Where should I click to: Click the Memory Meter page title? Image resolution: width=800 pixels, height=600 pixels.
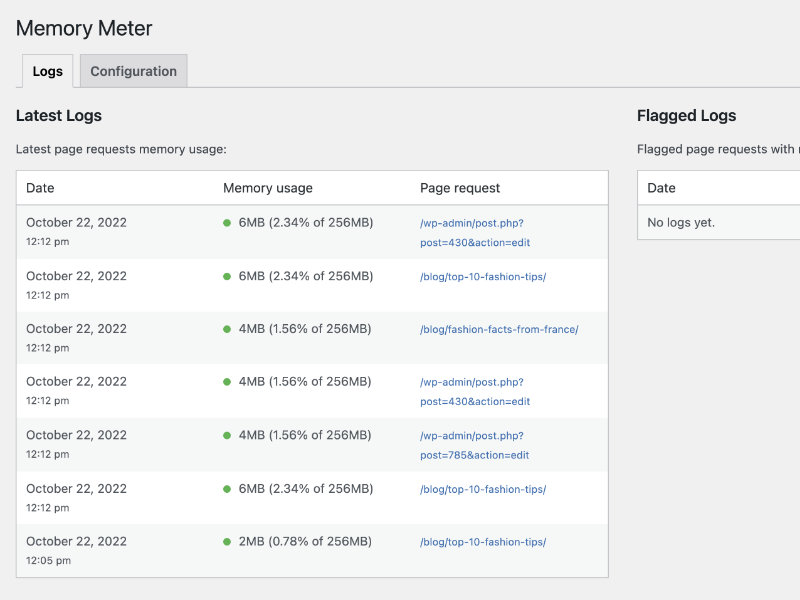click(84, 28)
